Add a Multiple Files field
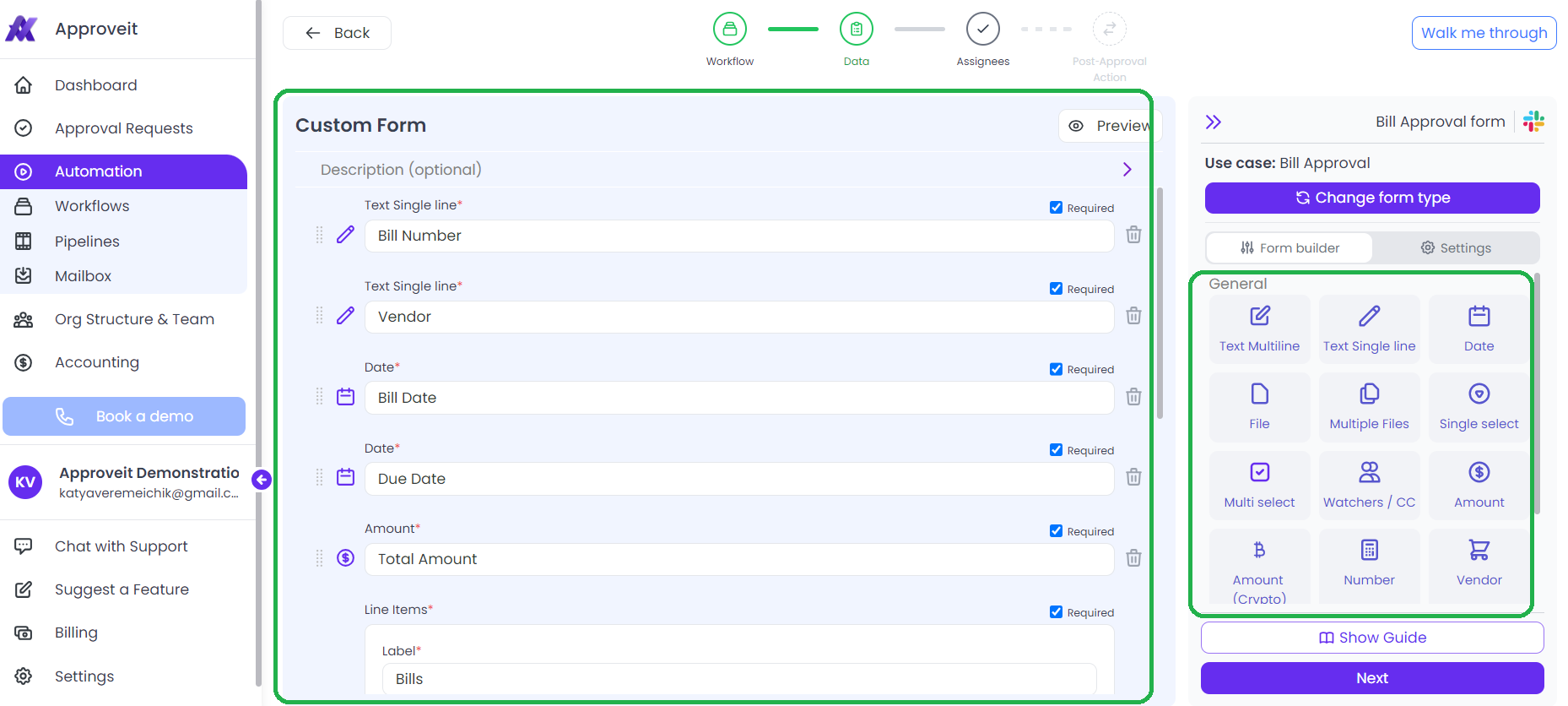 pyautogui.click(x=1369, y=407)
